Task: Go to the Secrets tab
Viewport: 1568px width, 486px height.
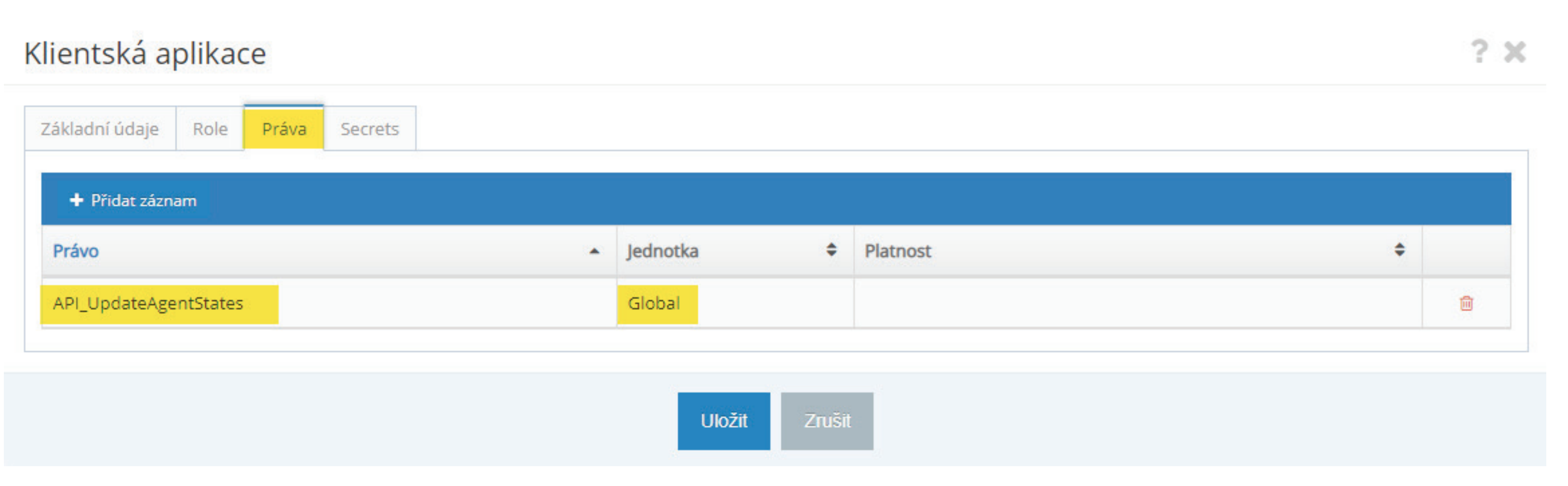Action: tap(370, 129)
